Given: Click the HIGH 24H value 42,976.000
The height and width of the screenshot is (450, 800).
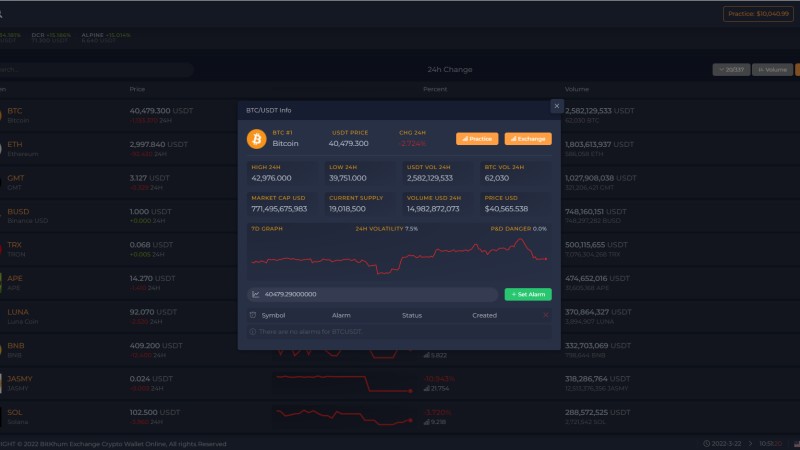Looking at the screenshot, I should (x=271, y=178).
